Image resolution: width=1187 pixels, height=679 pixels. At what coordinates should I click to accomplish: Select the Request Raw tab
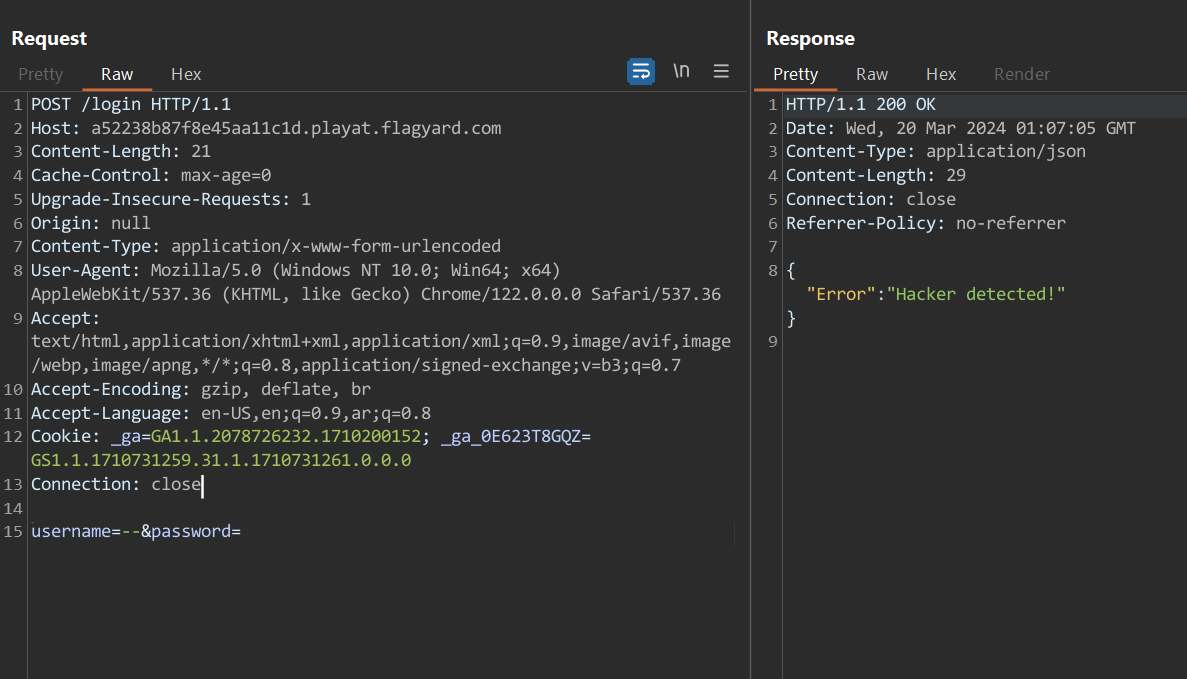117,74
